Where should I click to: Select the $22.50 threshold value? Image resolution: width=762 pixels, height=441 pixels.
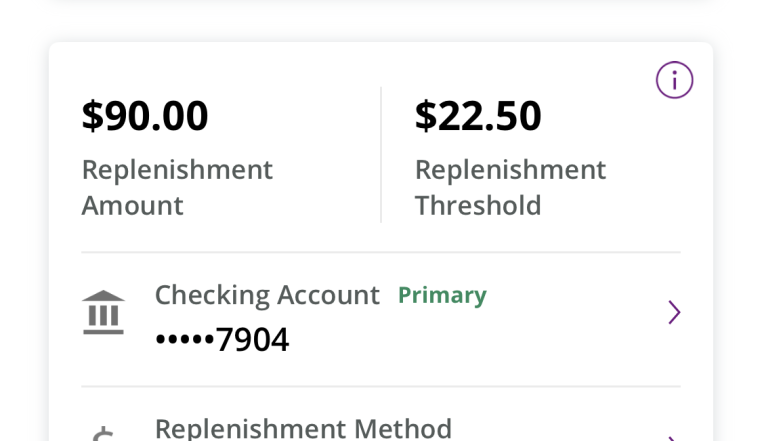click(x=478, y=116)
